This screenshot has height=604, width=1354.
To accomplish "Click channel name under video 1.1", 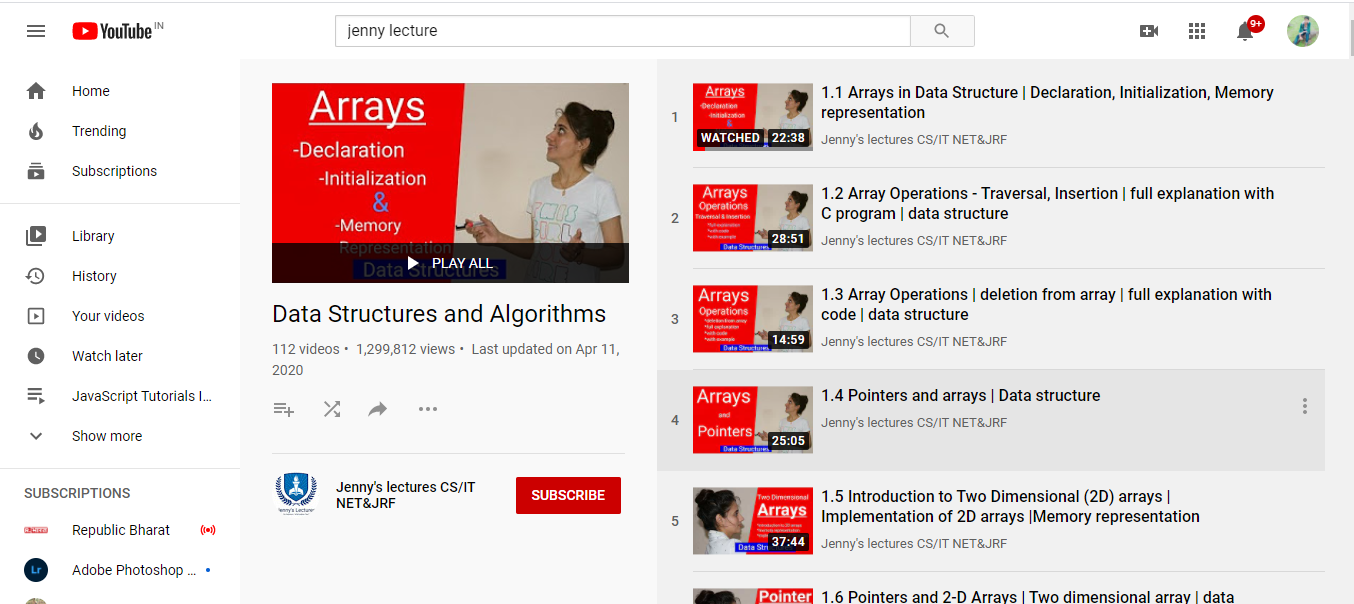I will [x=914, y=140].
